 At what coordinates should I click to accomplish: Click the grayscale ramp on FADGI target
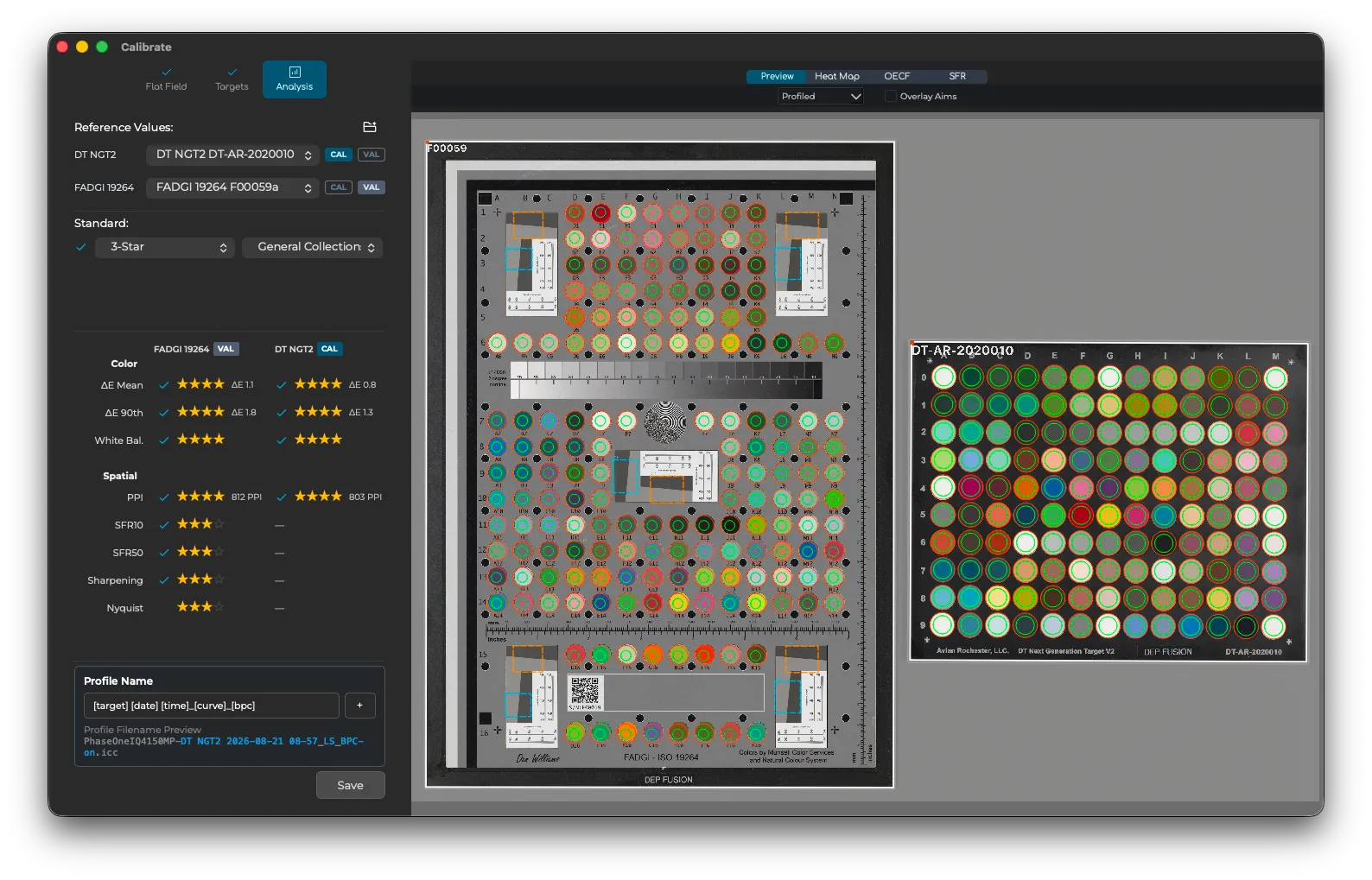665,380
